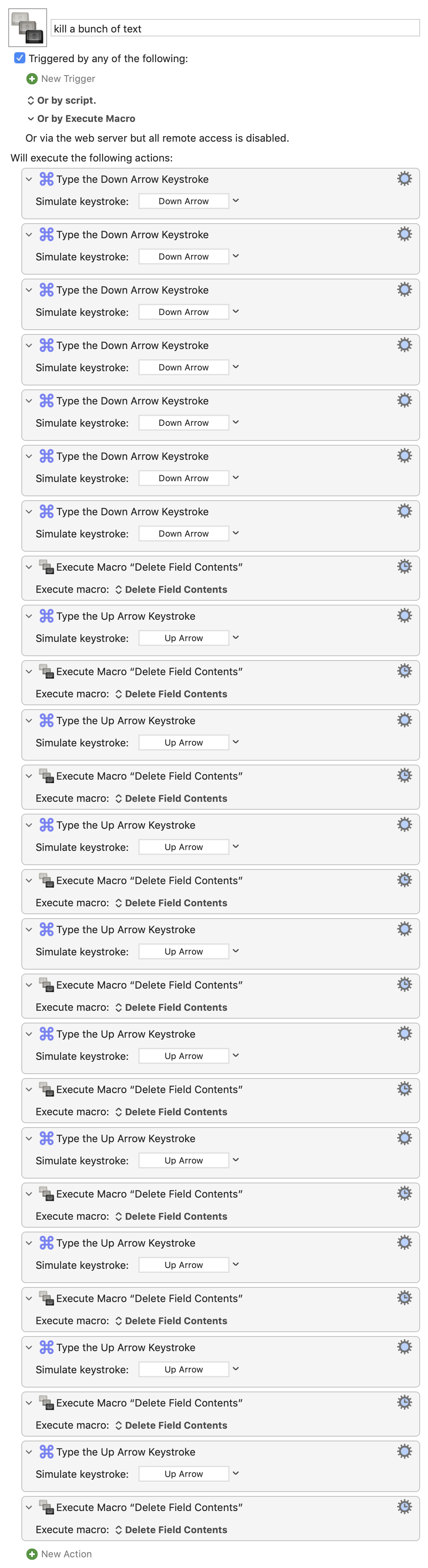The height and width of the screenshot is (1568, 428).
Task: Open gear menu of first Execute Macro action
Action: 404,566
